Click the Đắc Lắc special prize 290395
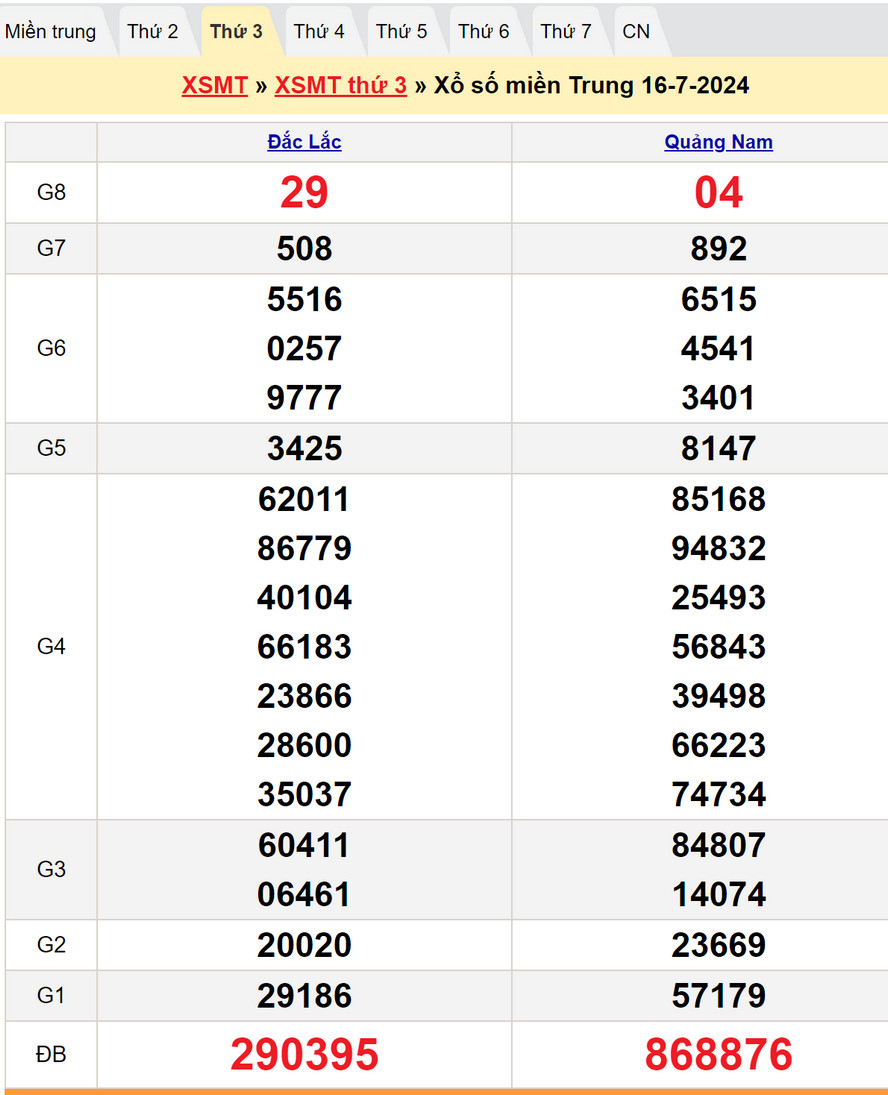The height and width of the screenshot is (1095, 888). click(304, 1054)
